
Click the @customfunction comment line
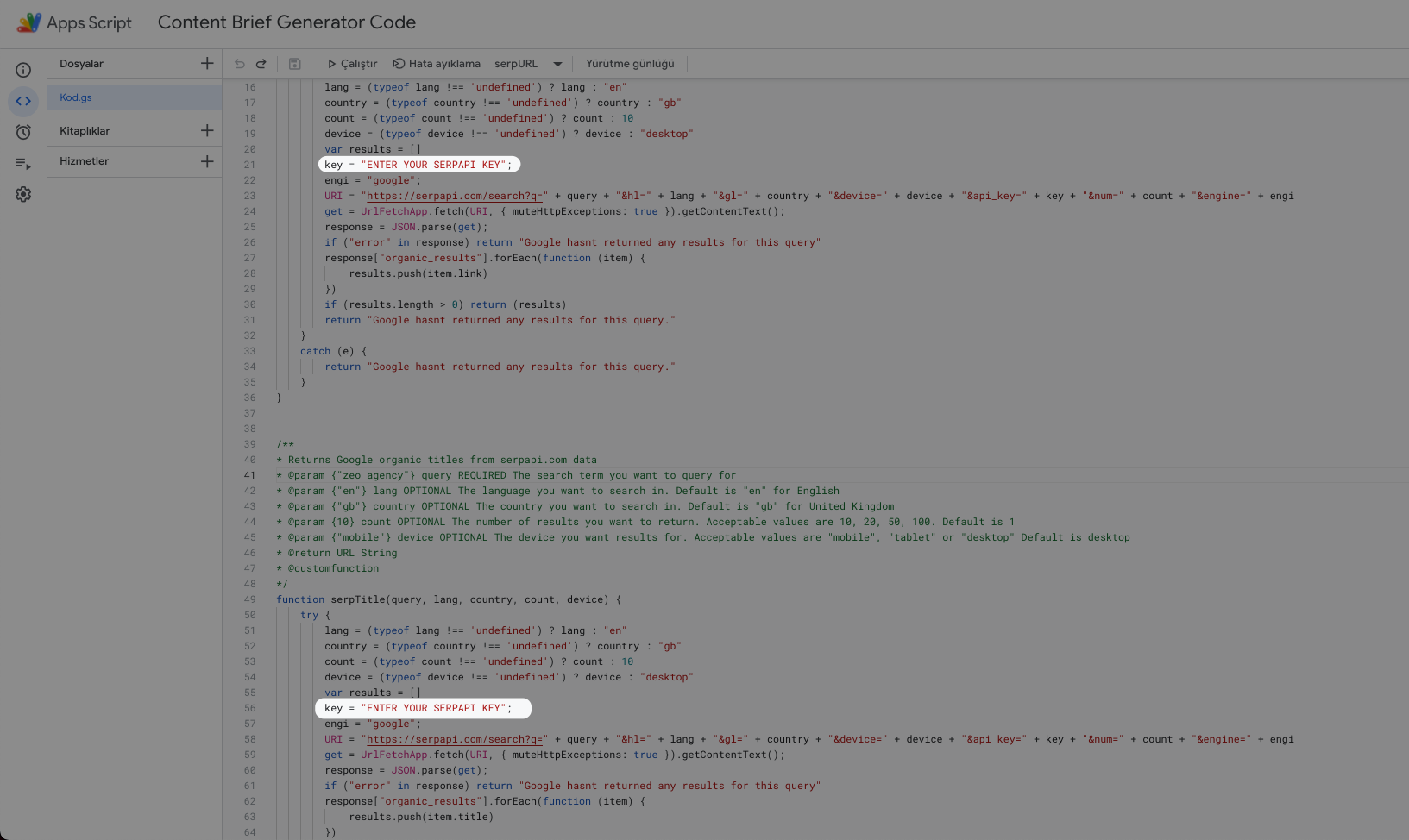point(328,568)
